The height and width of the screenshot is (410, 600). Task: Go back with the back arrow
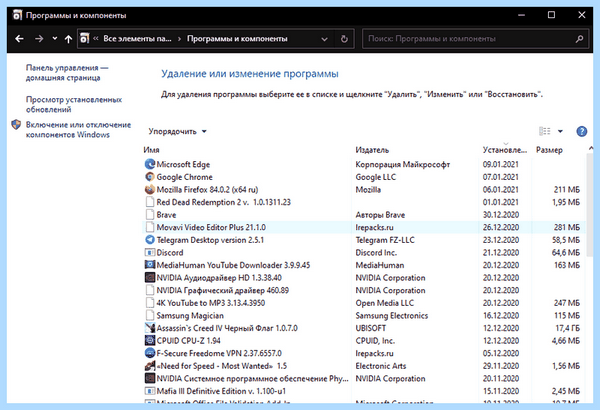coord(19,39)
